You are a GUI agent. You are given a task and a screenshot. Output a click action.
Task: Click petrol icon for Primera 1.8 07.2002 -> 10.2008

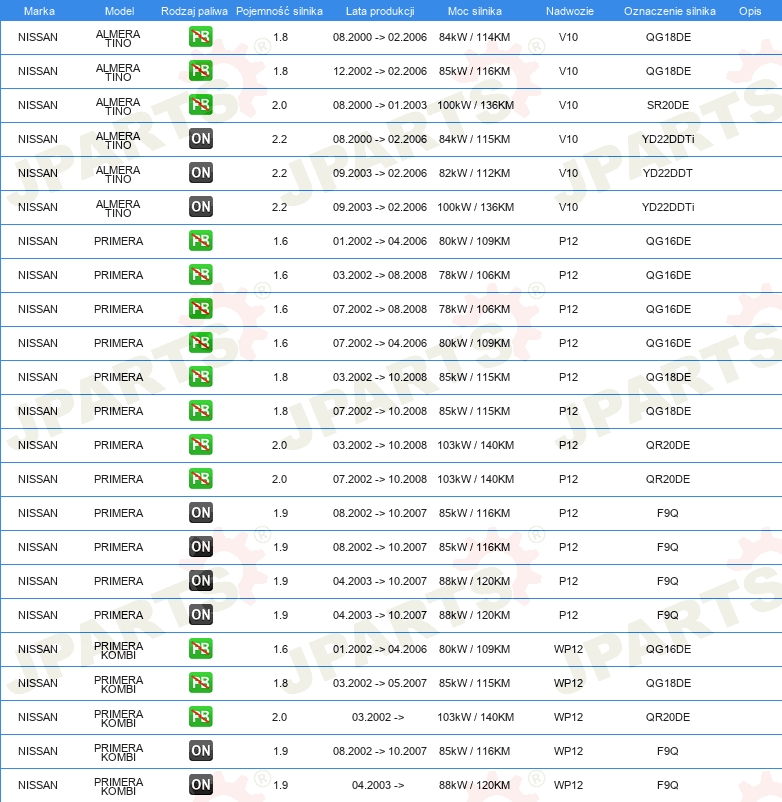[200, 411]
